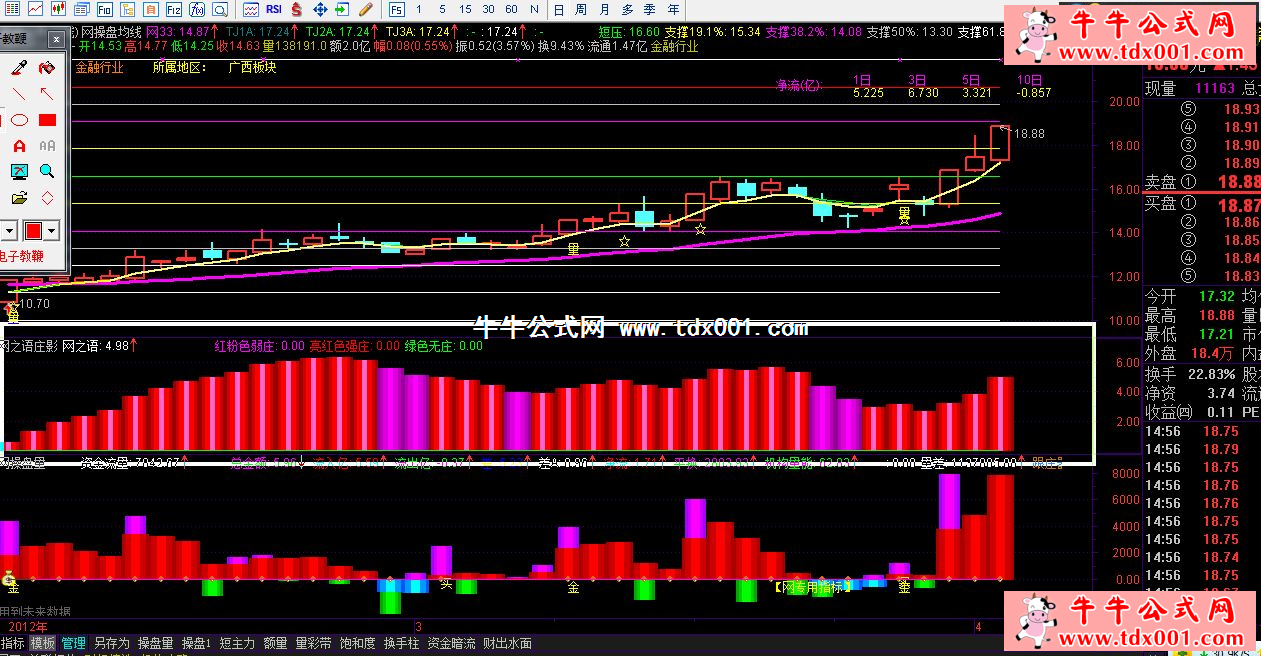Switch to the 操盘量 indicator tab
This screenshot has height=656, width=1261.
coord(155,644)
